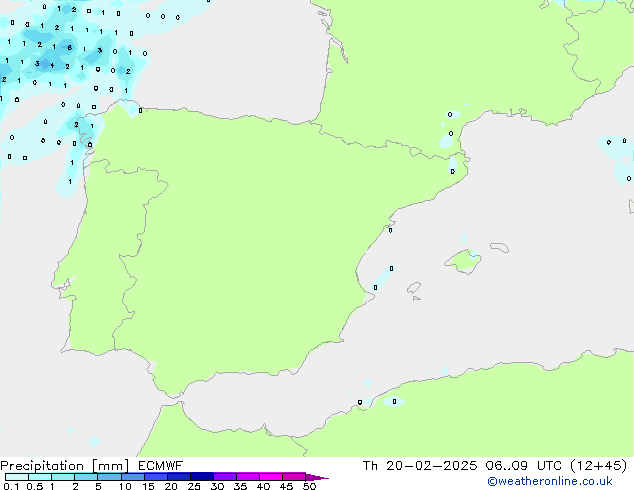
Task: Click the 10–15 mm legend color swatch
Action: click(132, 477)
